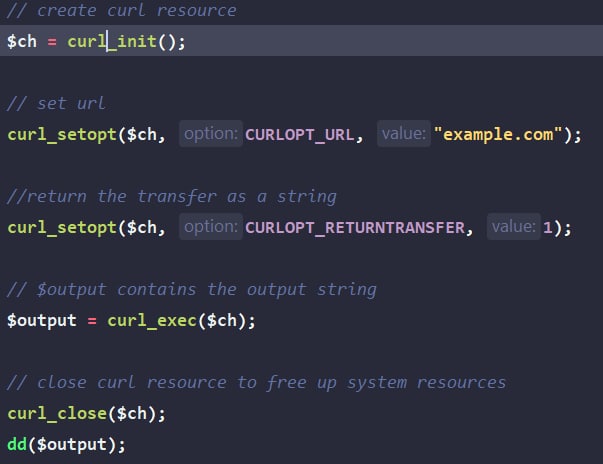
Task: Click the comment "// set url"
Action: click(56, 103)
